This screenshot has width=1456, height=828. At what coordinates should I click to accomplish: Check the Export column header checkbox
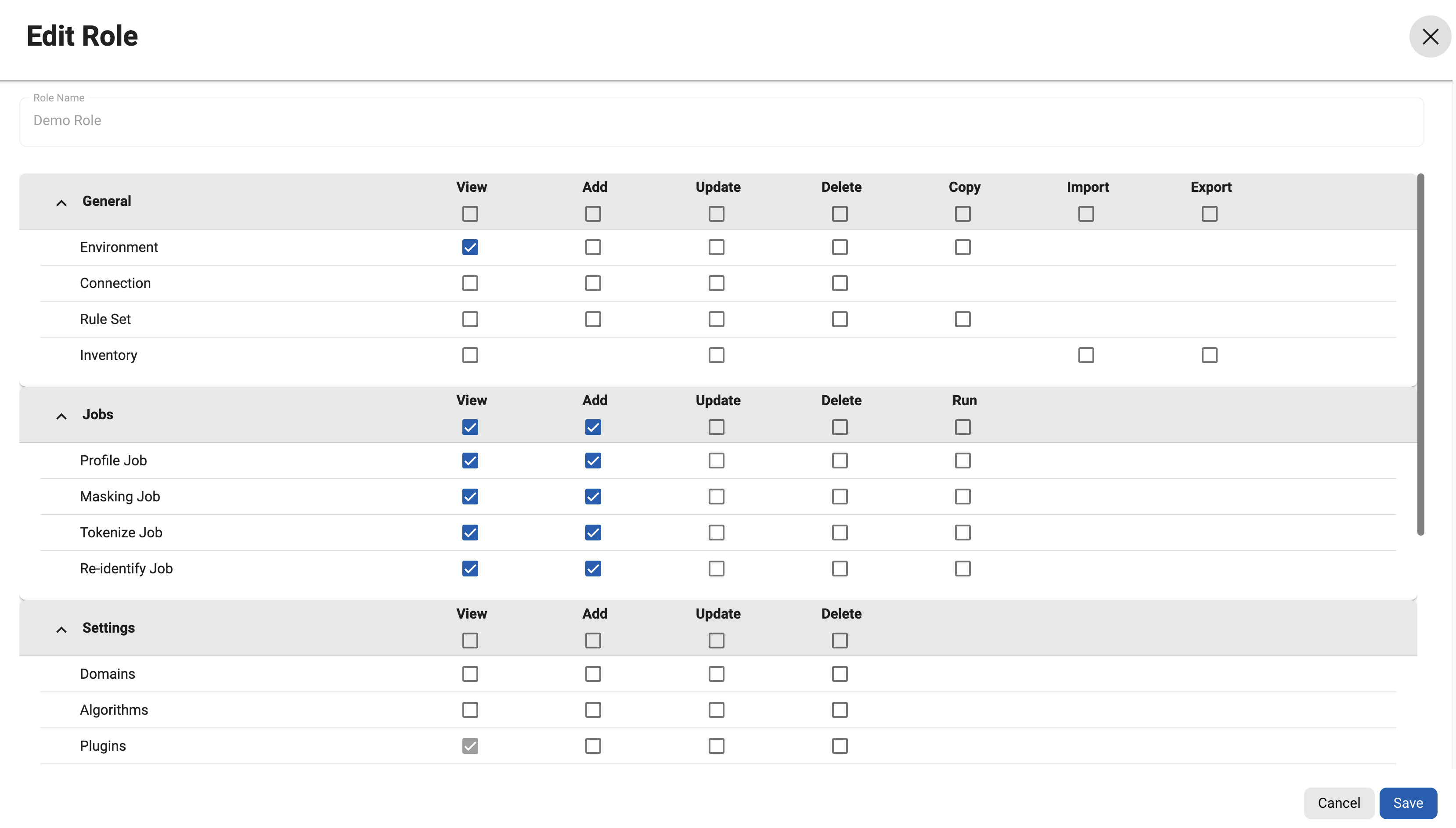coord(1209,213)
